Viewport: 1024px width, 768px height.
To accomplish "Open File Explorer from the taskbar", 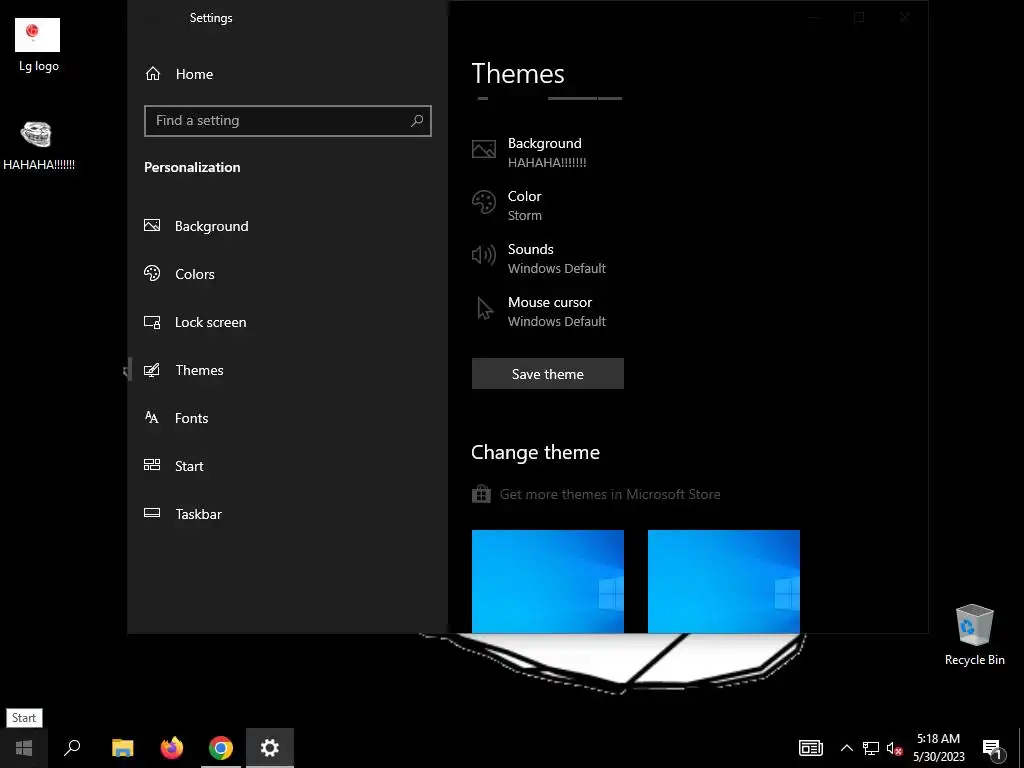I will [x=122, y=748].
